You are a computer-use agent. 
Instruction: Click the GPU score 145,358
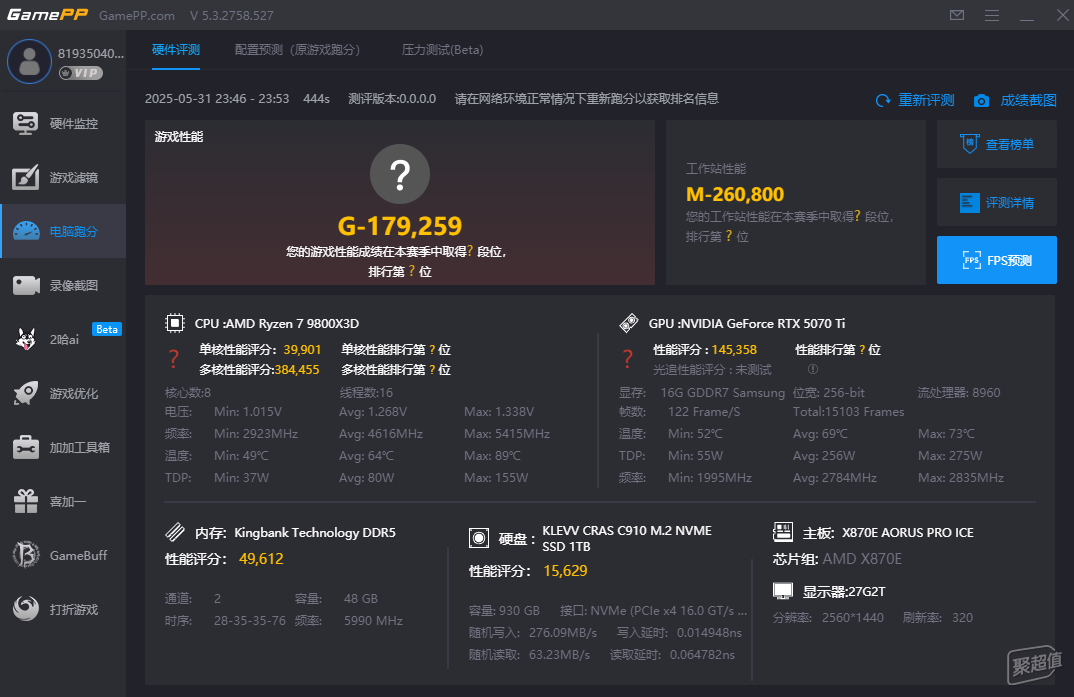click(734, 350)
